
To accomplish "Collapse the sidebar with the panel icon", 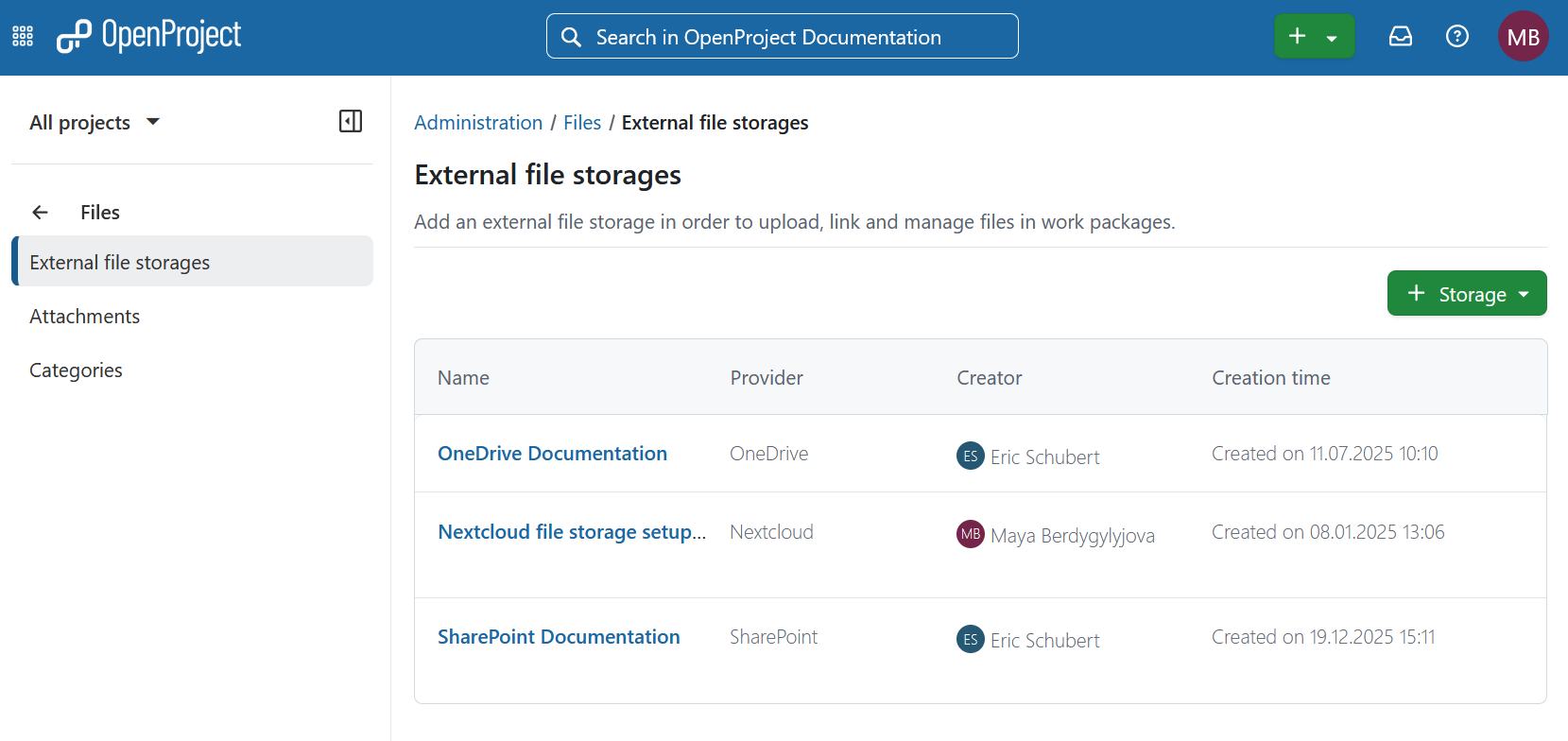I will (351, 121).
